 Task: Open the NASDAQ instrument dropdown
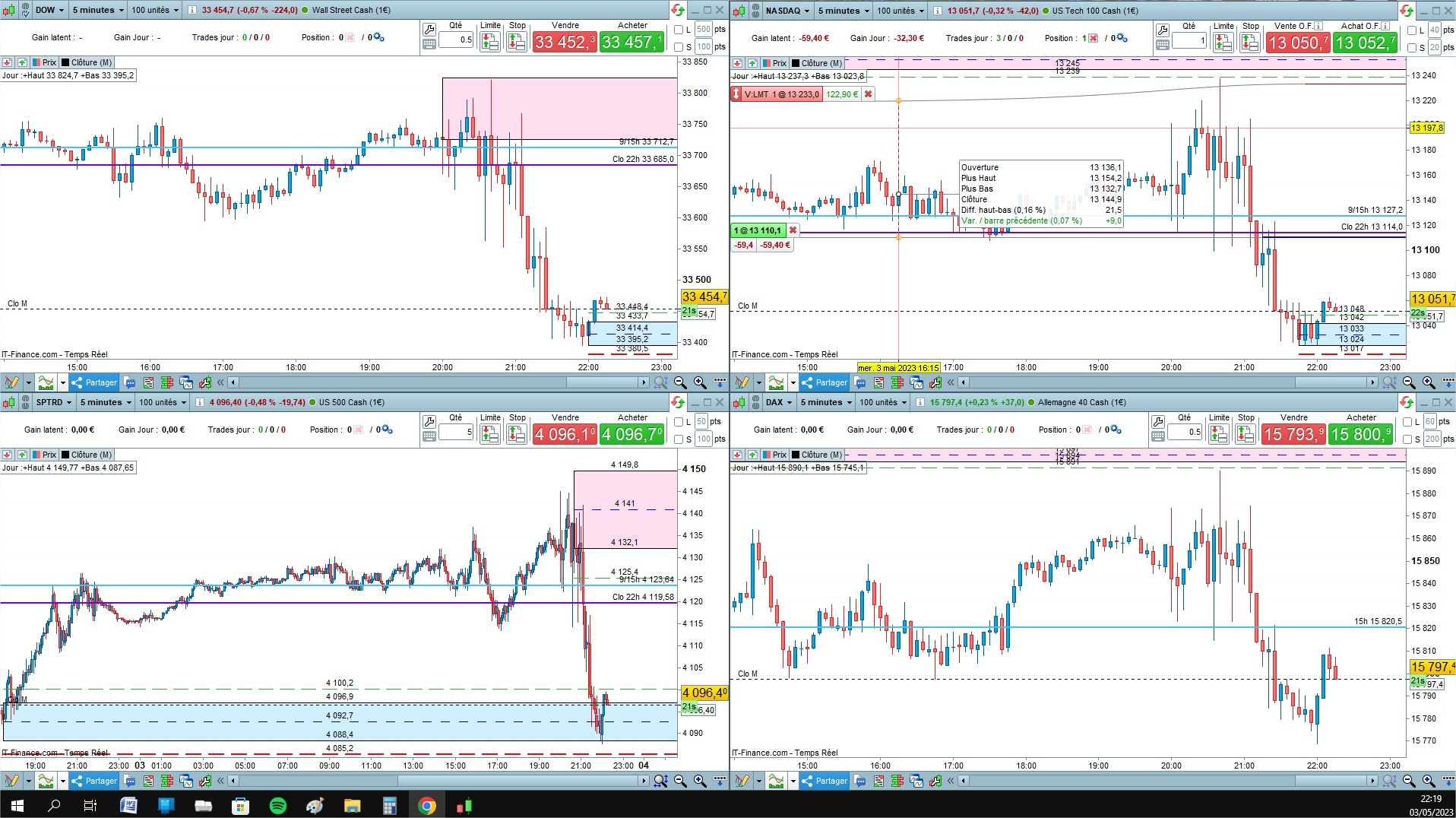(x=787, y=11)
